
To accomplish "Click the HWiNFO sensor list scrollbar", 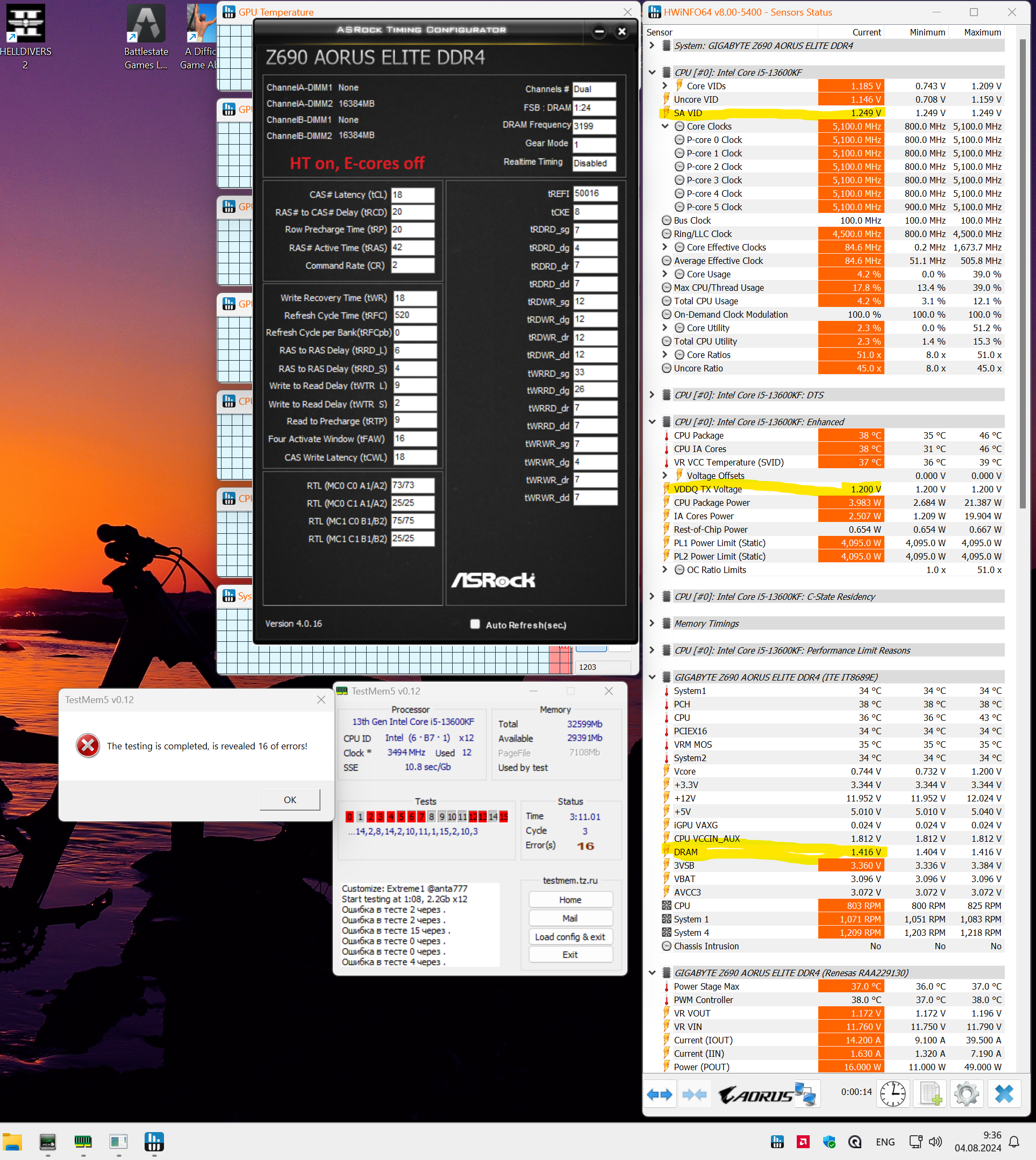I will [1022, 273].
